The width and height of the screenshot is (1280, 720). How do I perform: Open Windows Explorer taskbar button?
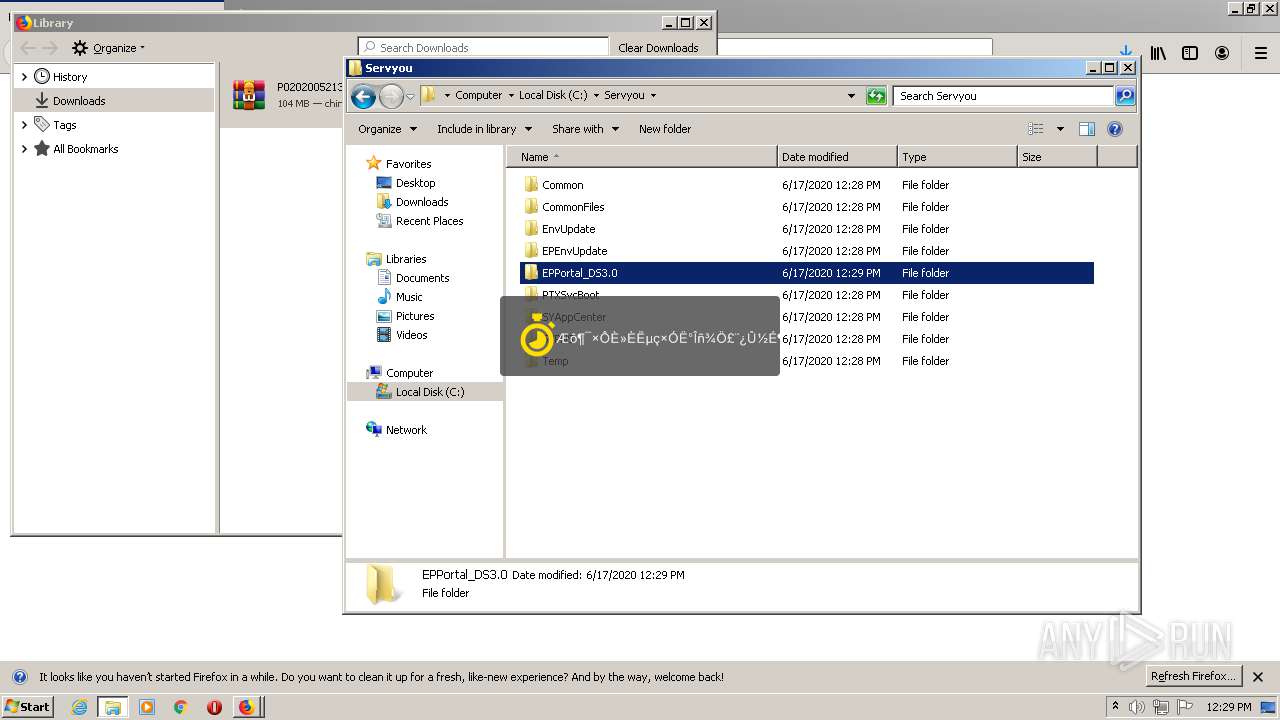[113, 707]
